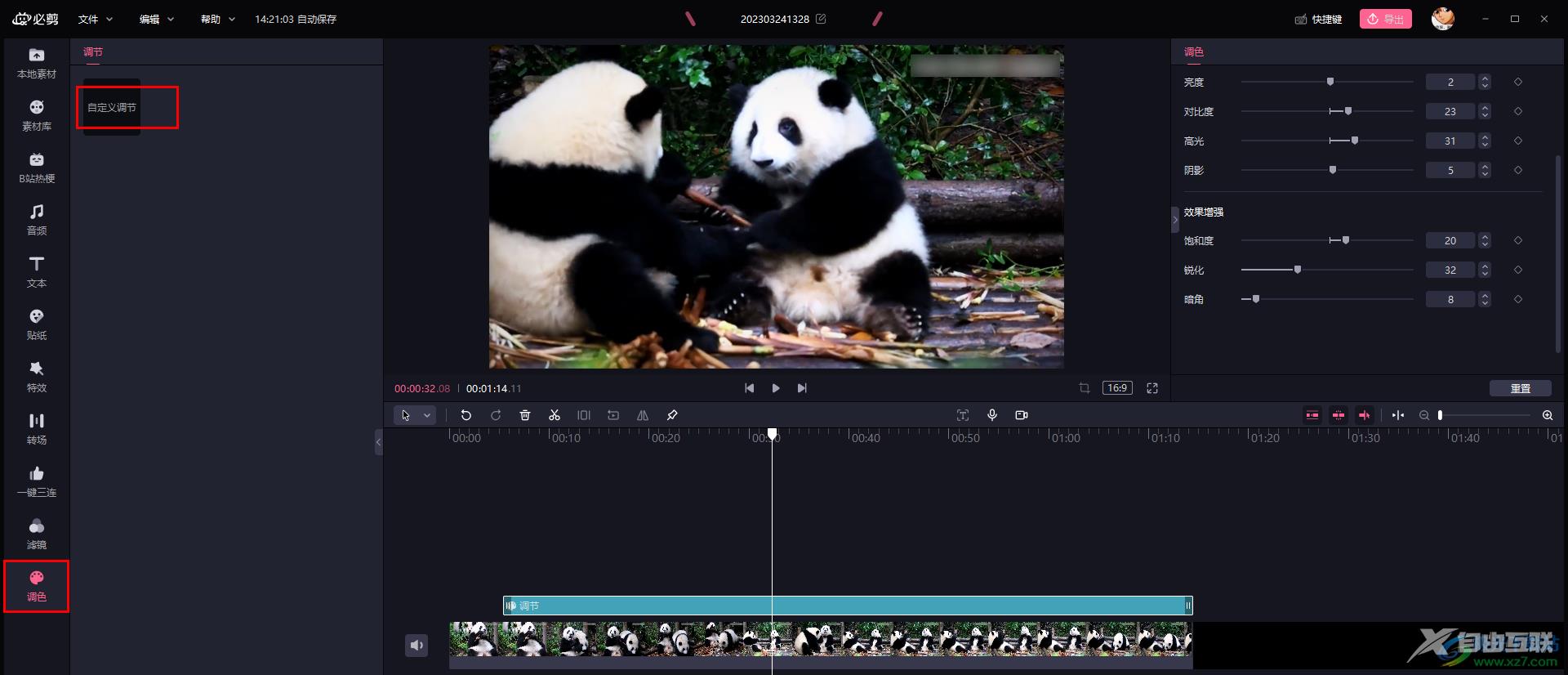
Task: Click the text recognition icon above timeline
Action: 963,415
